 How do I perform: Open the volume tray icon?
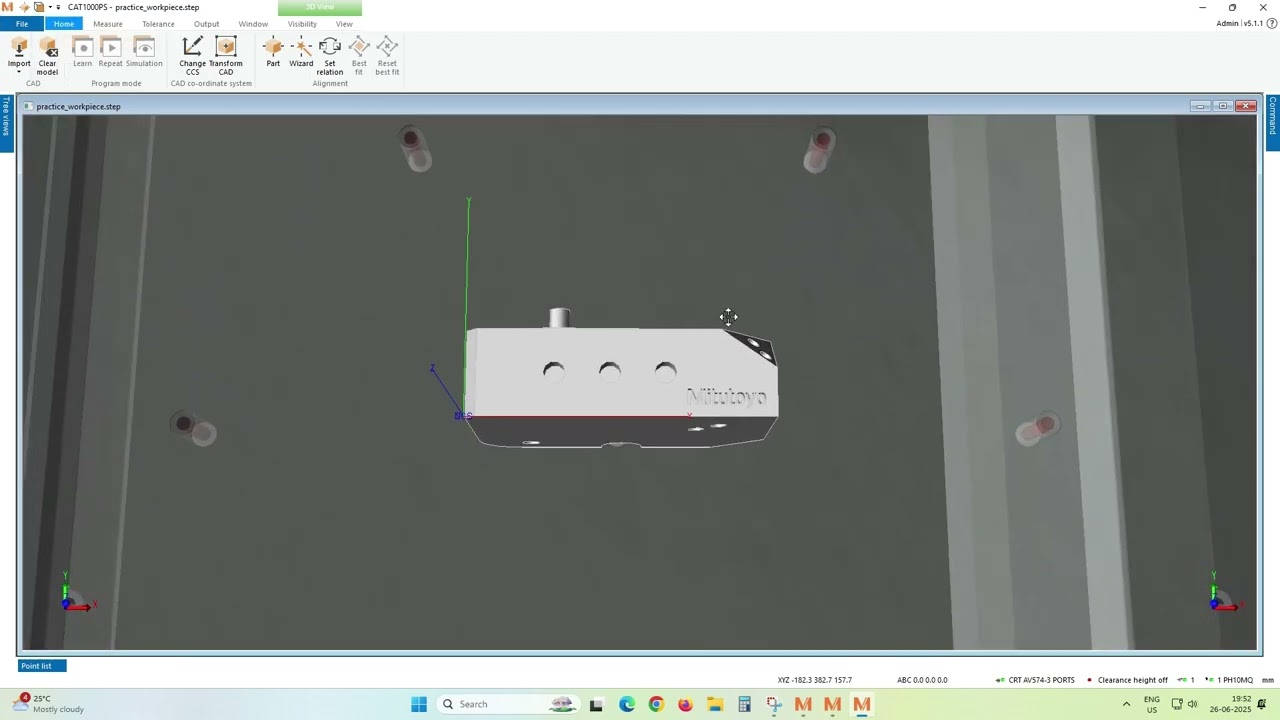coord(1192,704)
